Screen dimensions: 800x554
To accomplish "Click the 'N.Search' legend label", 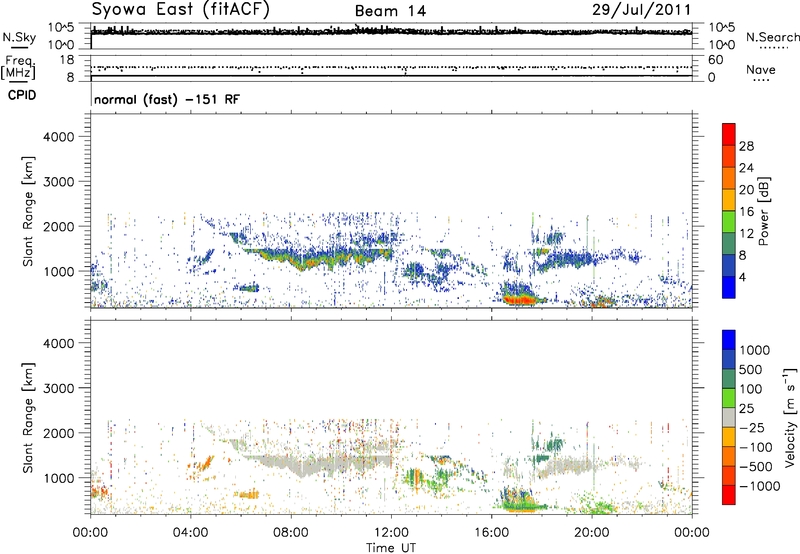I will point(772,37).
